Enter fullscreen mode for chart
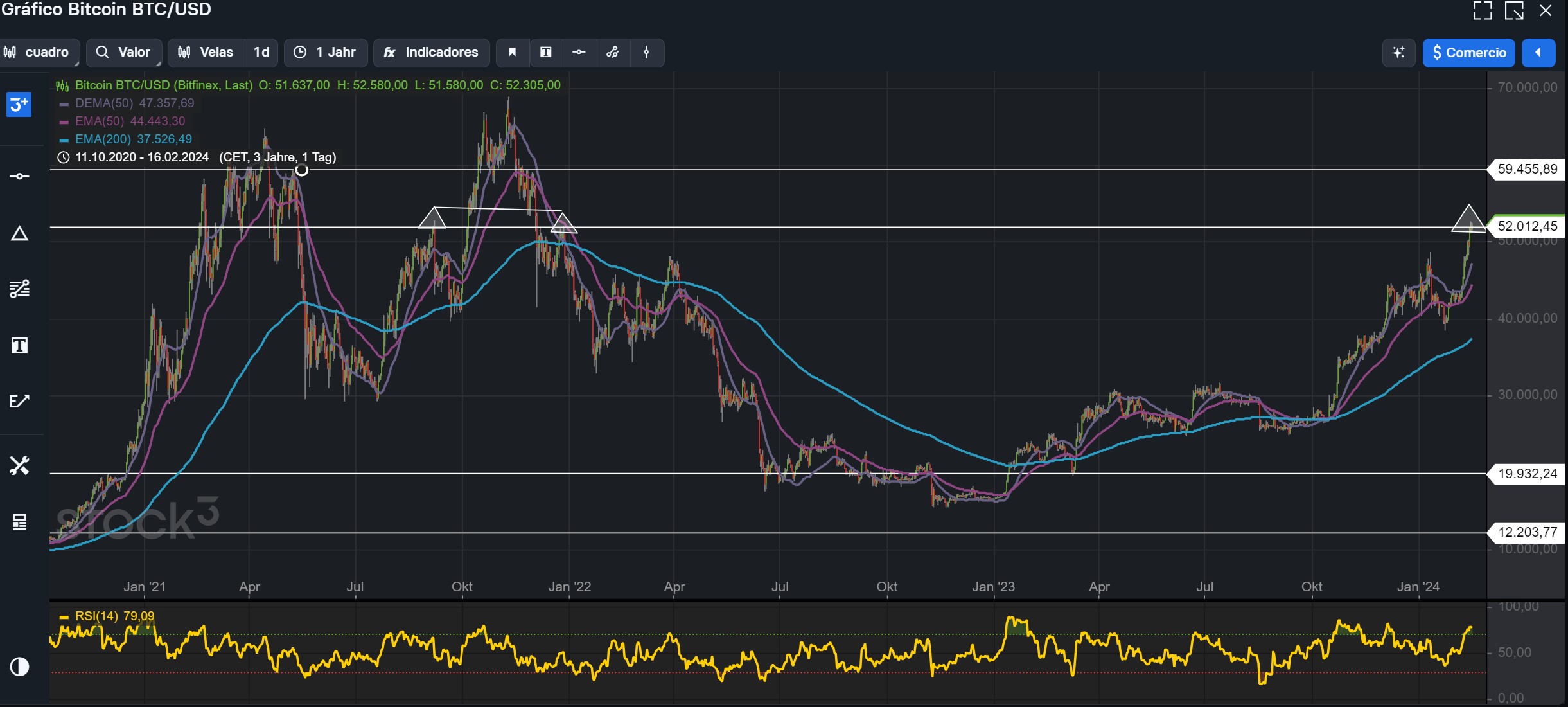The image size is (1568, 707). click(x=1483, y=11)
